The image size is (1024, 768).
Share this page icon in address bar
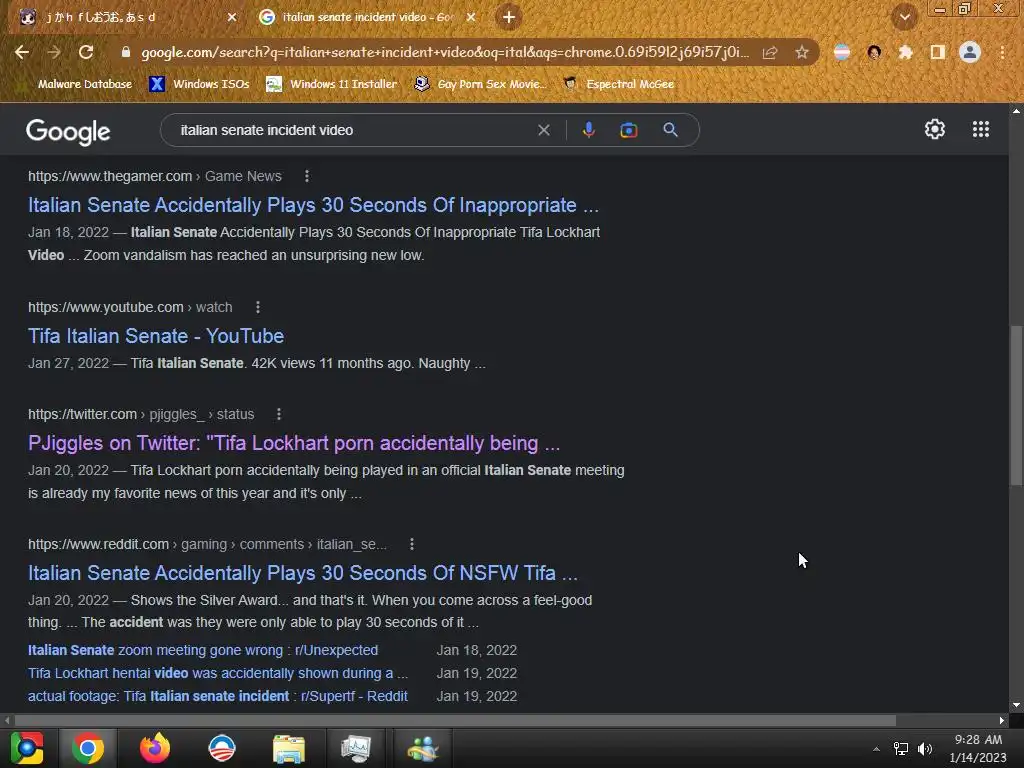(770, 52)
